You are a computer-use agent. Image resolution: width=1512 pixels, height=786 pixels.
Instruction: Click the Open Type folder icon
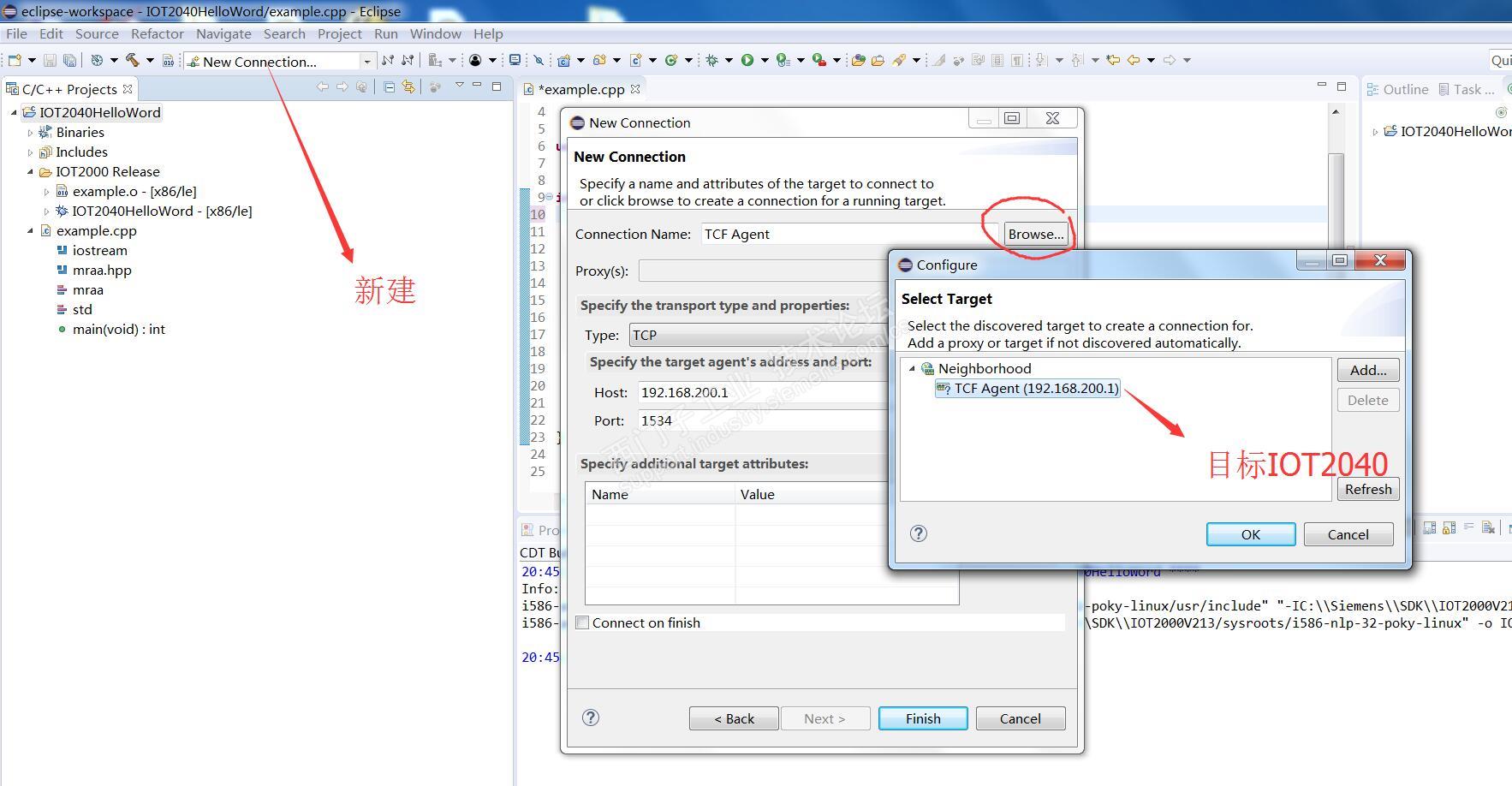(858, 60)
